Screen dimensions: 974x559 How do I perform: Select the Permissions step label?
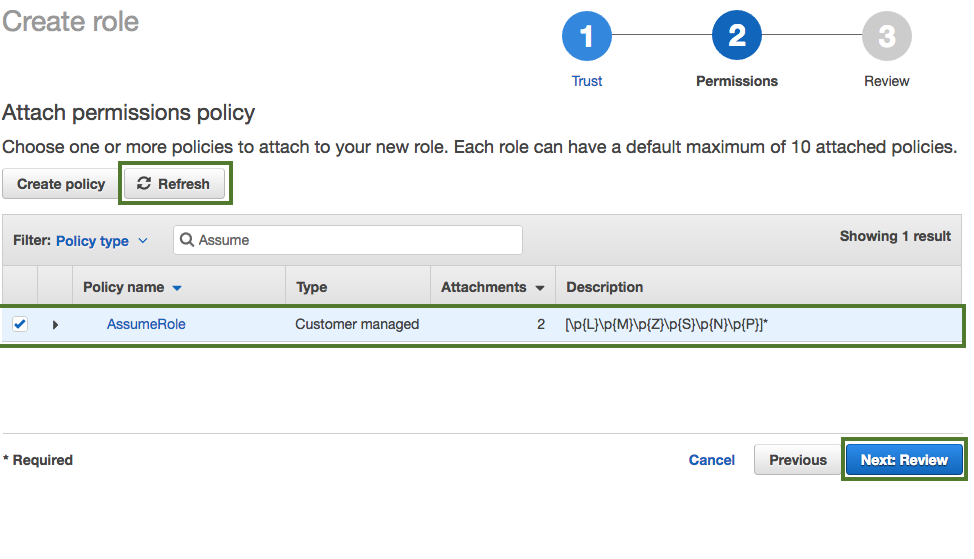[736, 81]
